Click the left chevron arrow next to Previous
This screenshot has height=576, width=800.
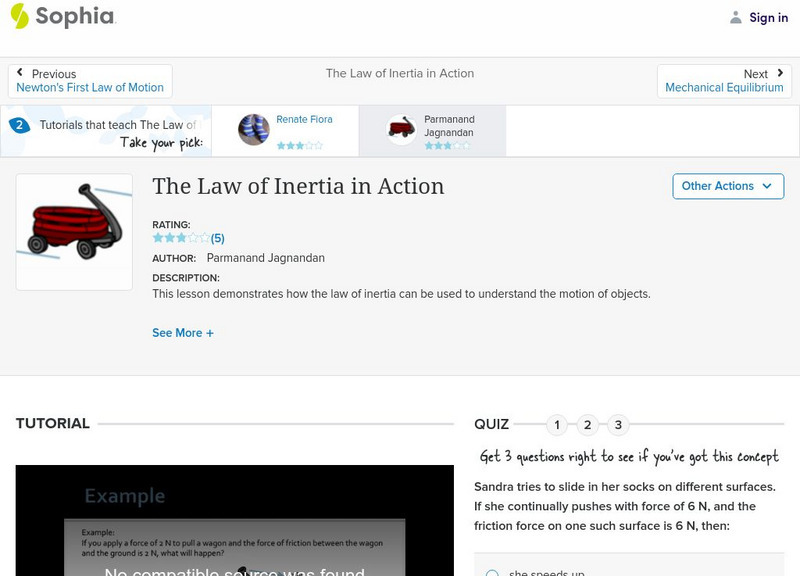point(22,72)
